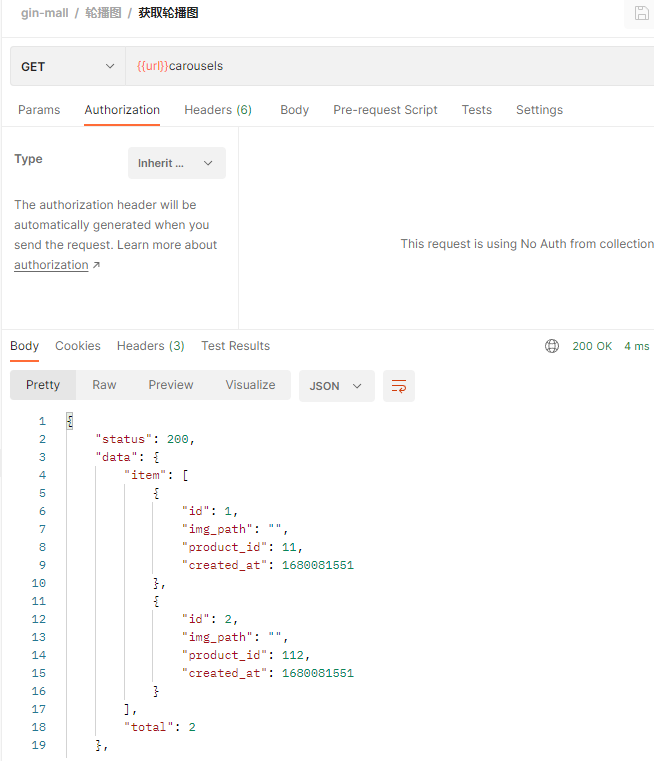Expand the Inherit auth type dropdown
654x761 pixels.
point(177,163)
